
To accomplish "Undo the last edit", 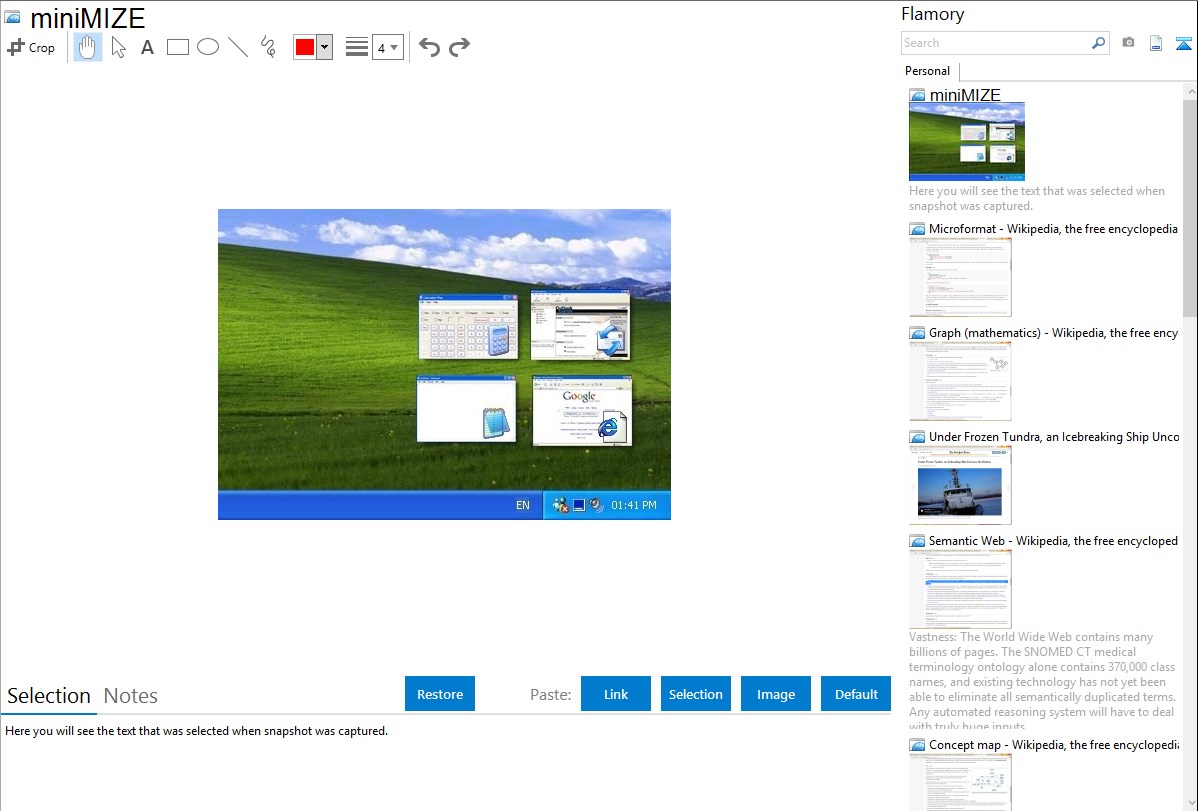I will coord(429,47).
